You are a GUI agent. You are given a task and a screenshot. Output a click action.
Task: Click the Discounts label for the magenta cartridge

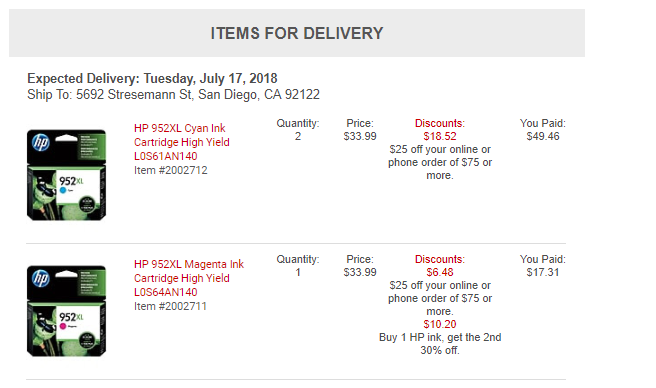pos(440,260)
